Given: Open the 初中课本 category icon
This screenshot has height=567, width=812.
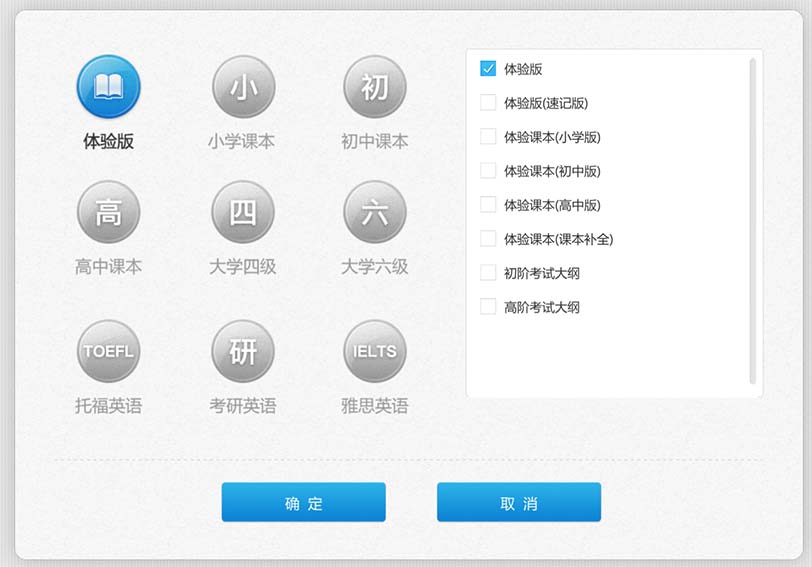Looking at the screenshot, I should click(x=375, y=87).
